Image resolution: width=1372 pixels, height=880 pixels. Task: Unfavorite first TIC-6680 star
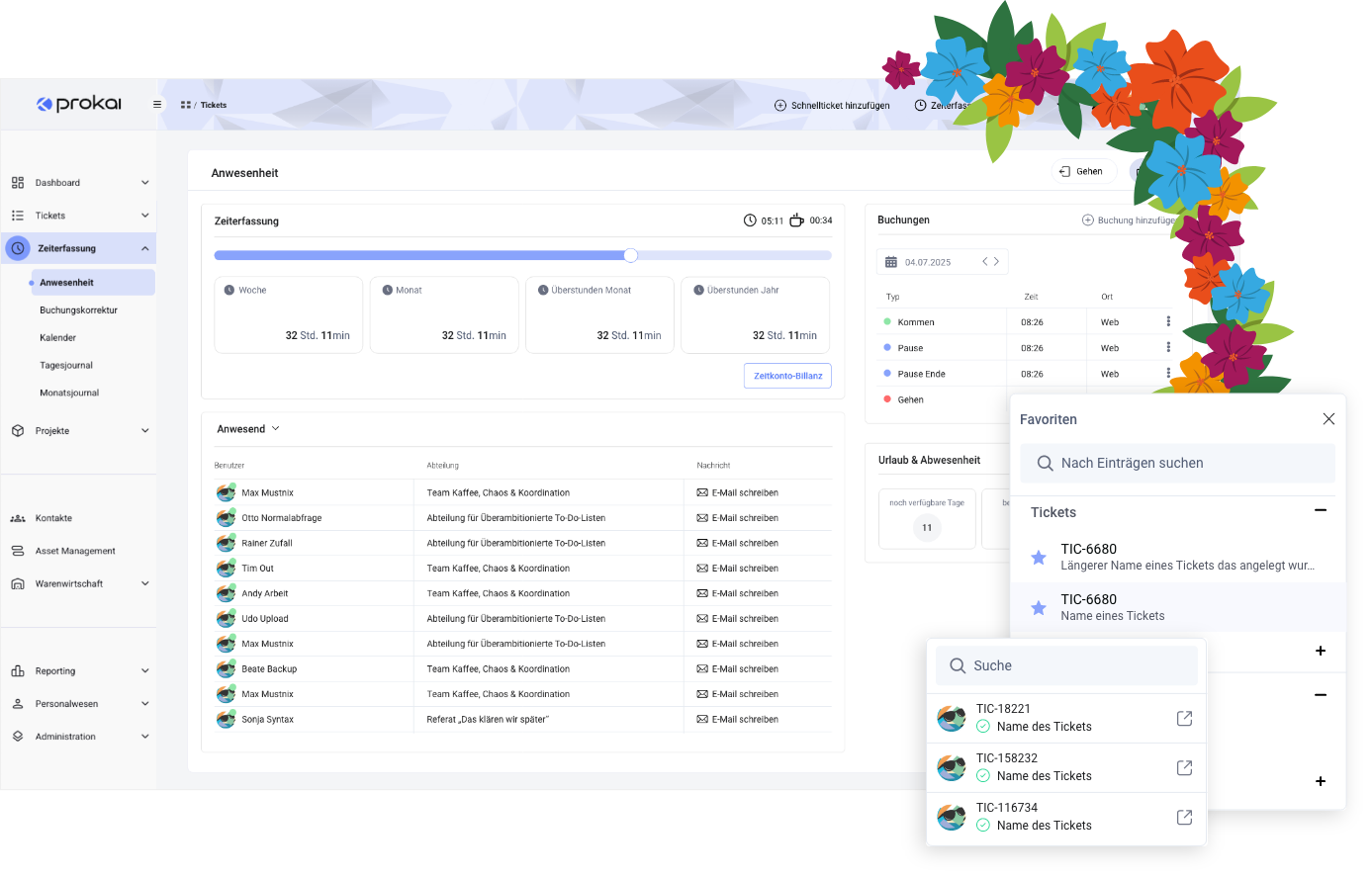[1039, 558]
